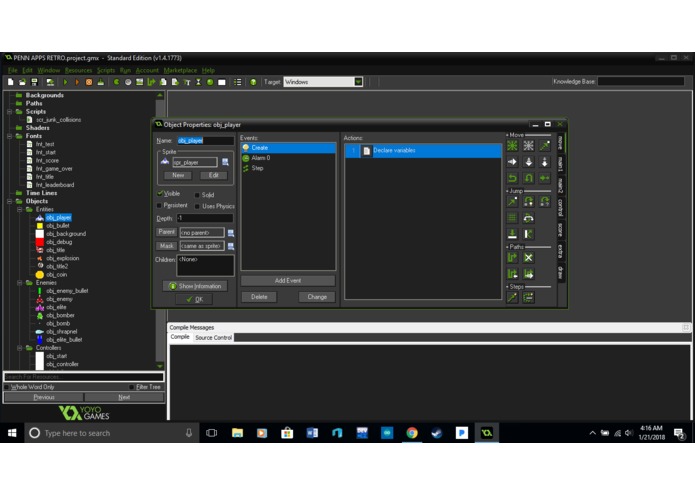Image resolution: width=695 pixels, height=494 pixels.
Task: Click the resource tree scroll-down arrow
Action: coord(160,366)
